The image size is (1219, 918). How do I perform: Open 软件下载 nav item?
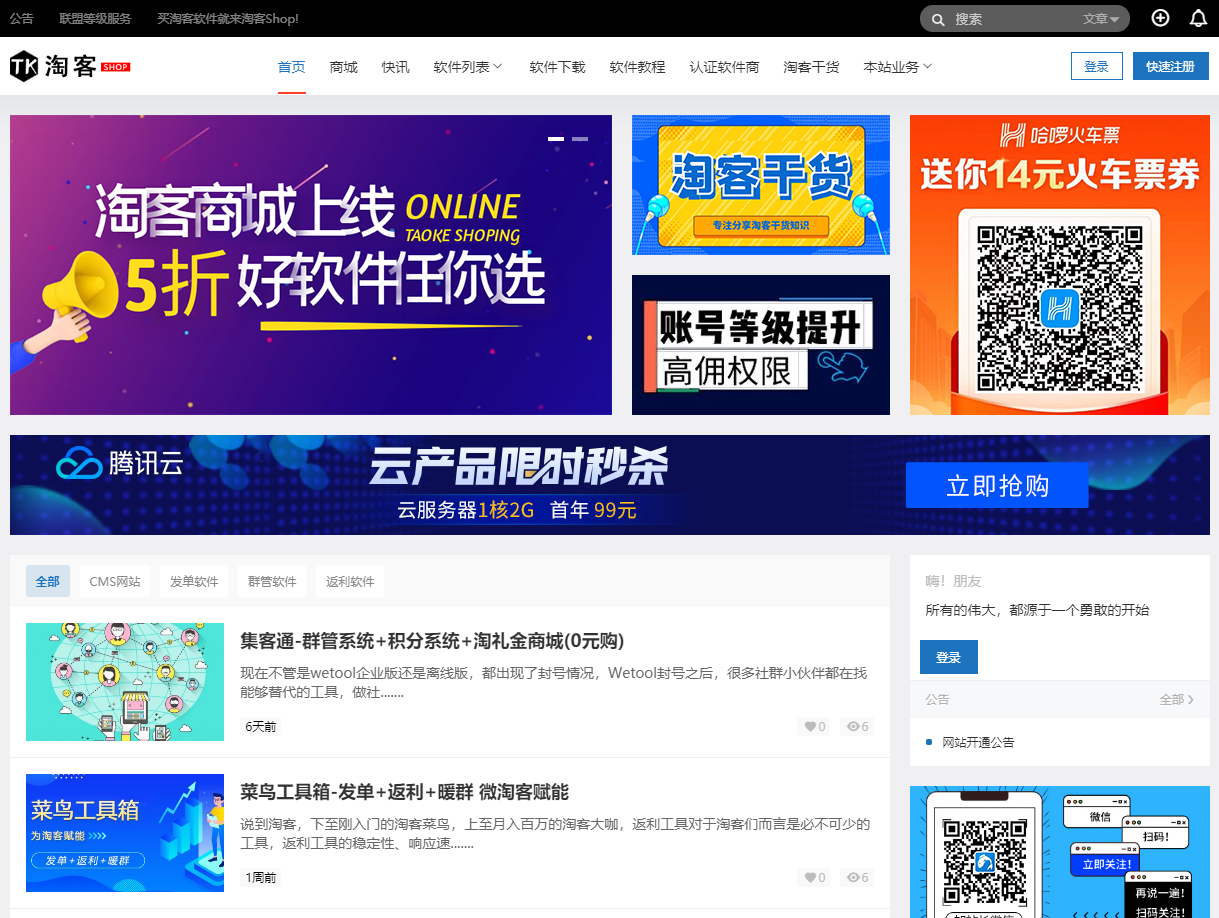(x=557, y=67)
